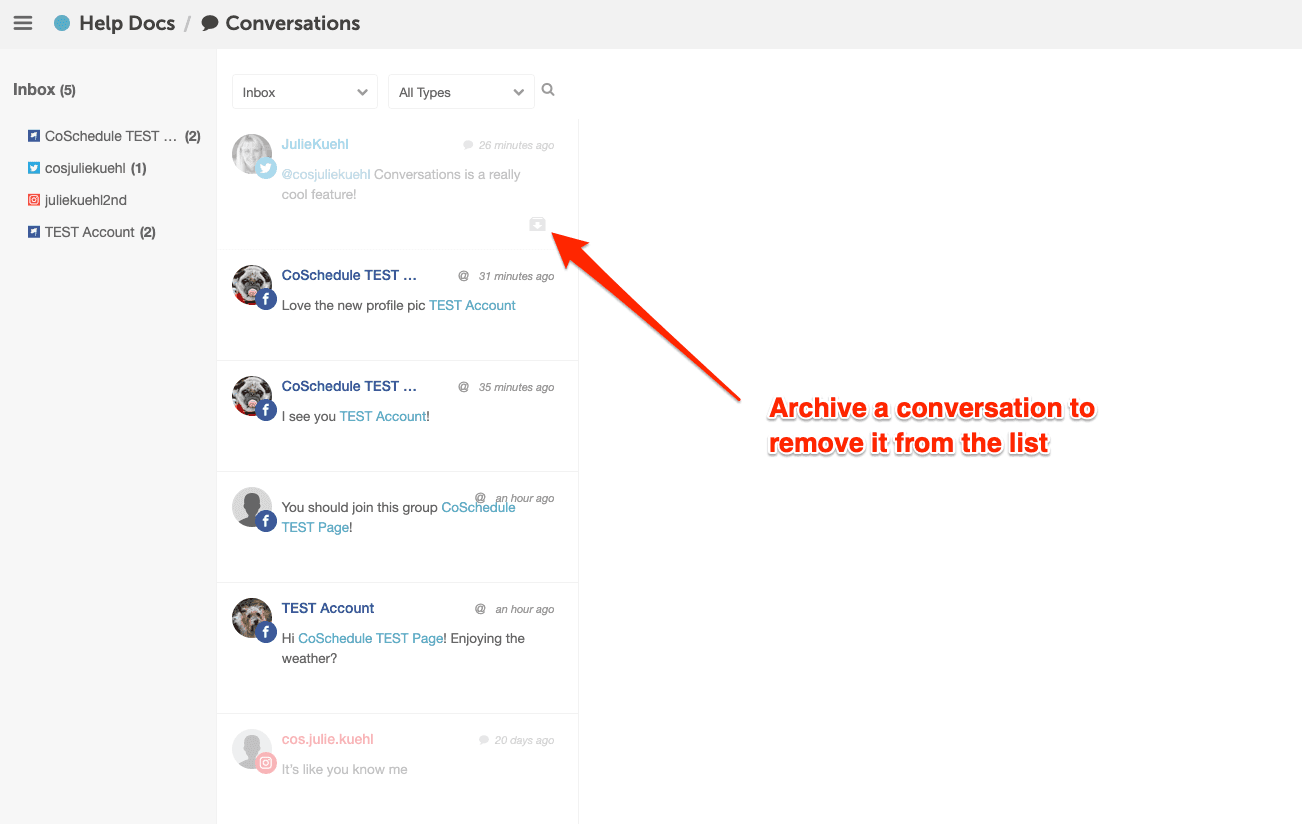
Task: Click the silhouette avatar on group message
Action: 252,507
